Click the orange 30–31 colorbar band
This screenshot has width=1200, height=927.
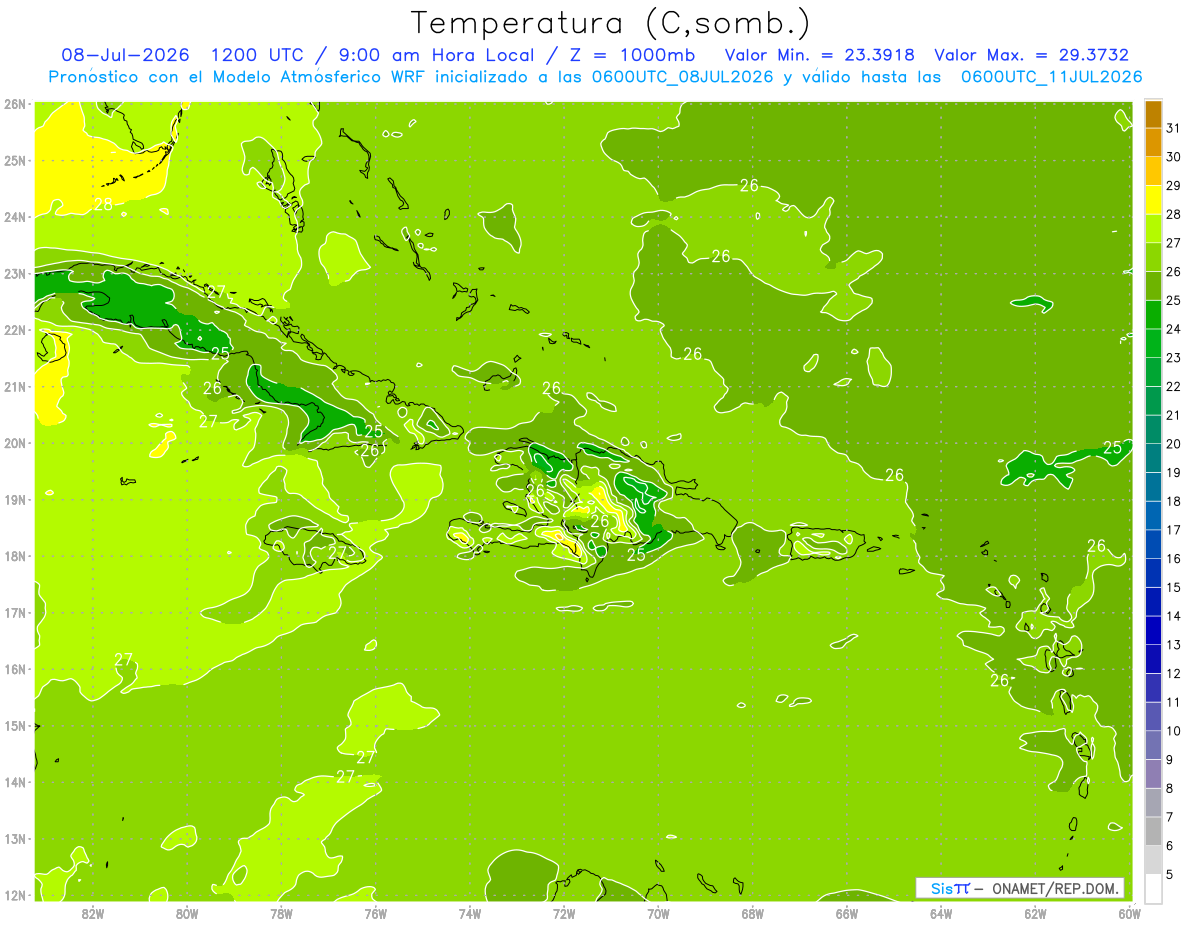(x=1153, y=143)
